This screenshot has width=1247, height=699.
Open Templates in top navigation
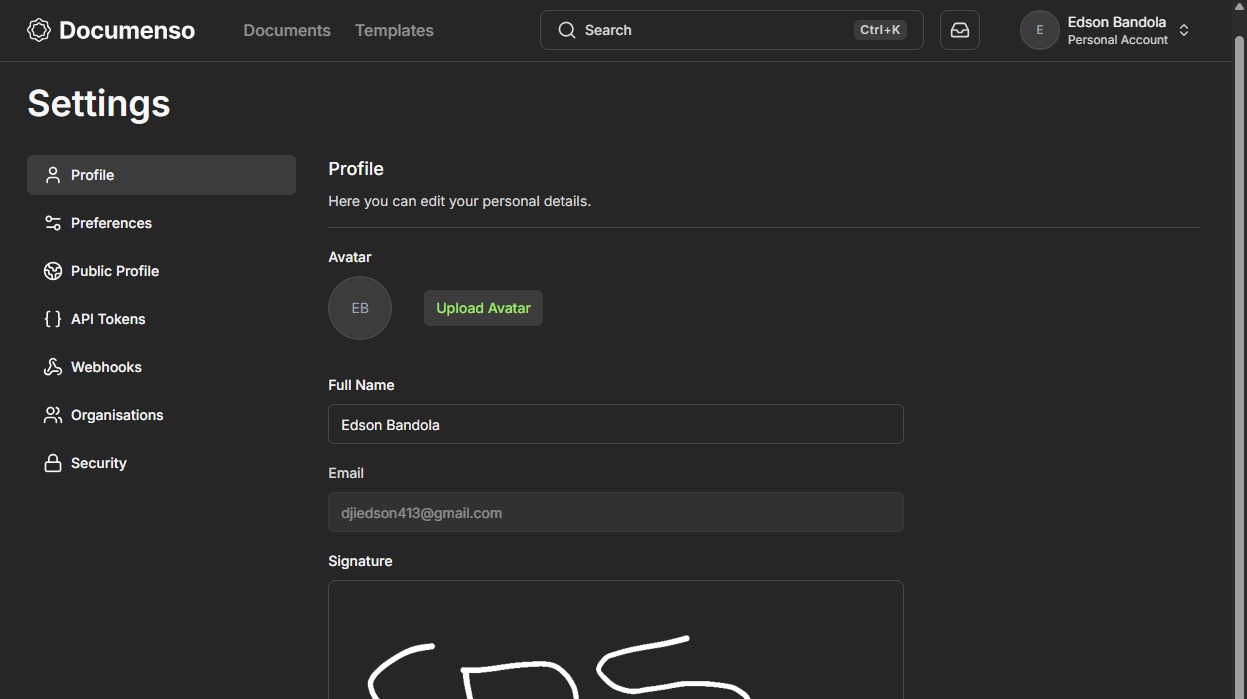pyautogui.click(x=394, y=30)
